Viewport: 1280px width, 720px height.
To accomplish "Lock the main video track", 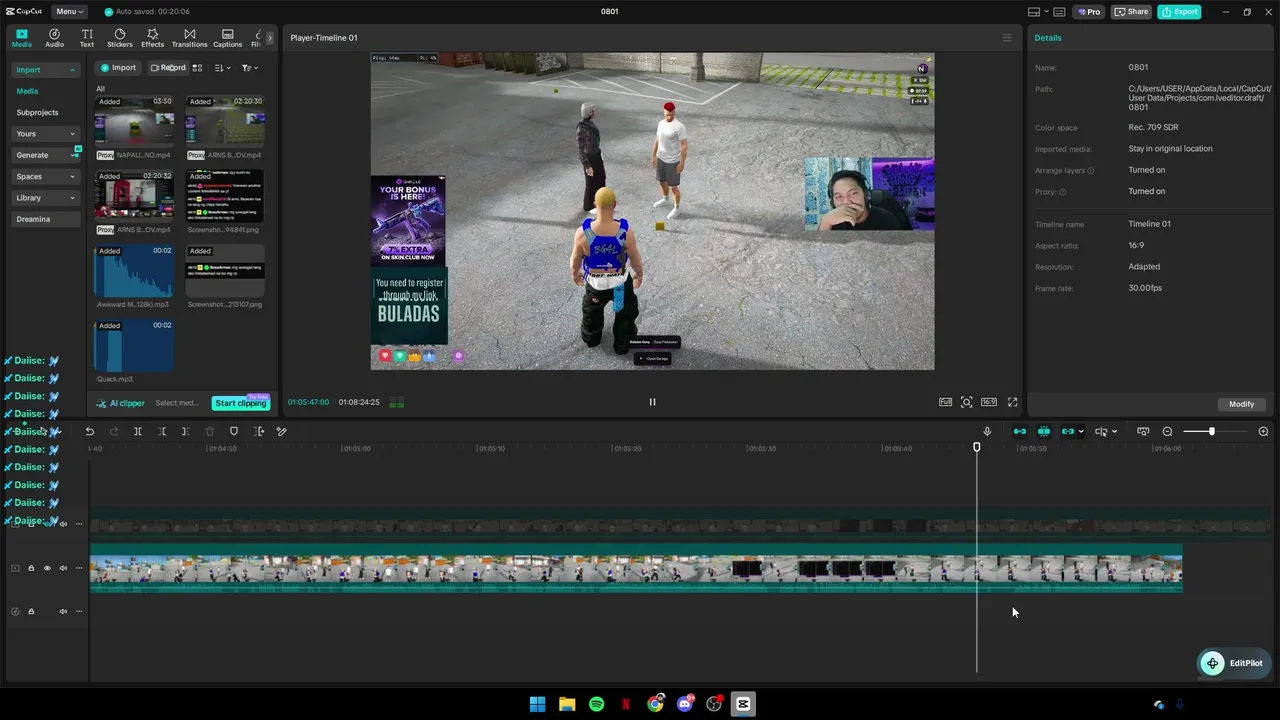I will coord(31,568).
